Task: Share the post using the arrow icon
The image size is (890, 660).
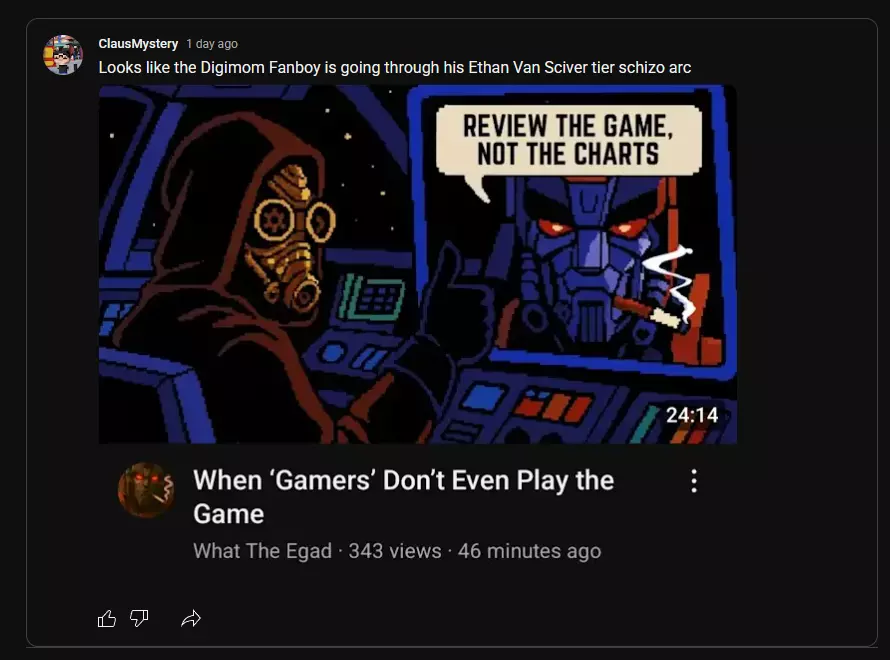Action: tap(191, 618)
